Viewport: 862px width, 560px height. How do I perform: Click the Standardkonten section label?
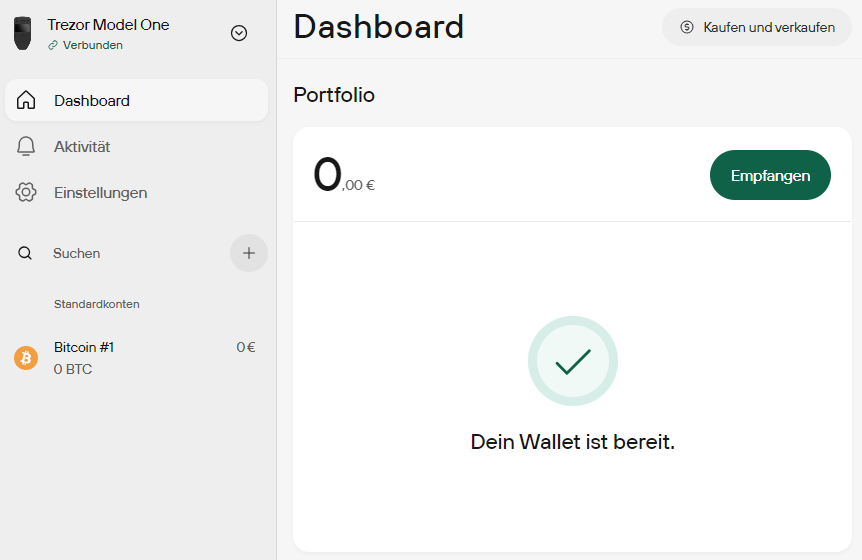pos(97,304)
